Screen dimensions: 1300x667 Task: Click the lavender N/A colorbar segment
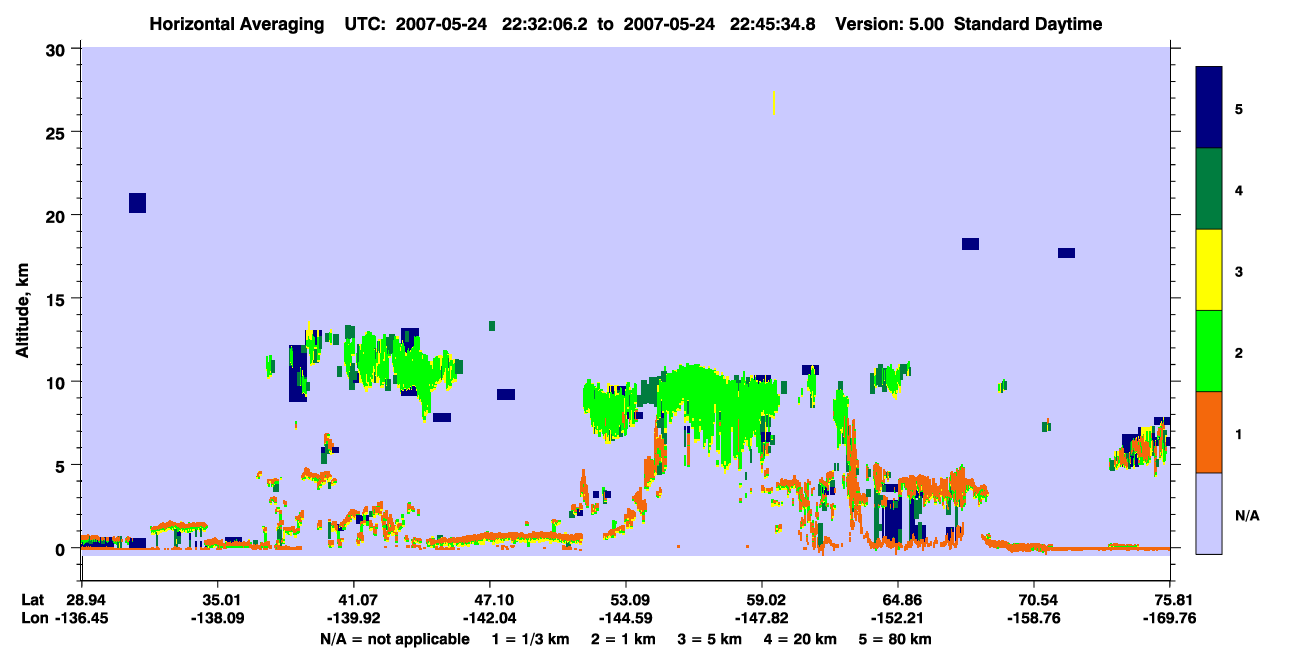tap(1209, 513)
